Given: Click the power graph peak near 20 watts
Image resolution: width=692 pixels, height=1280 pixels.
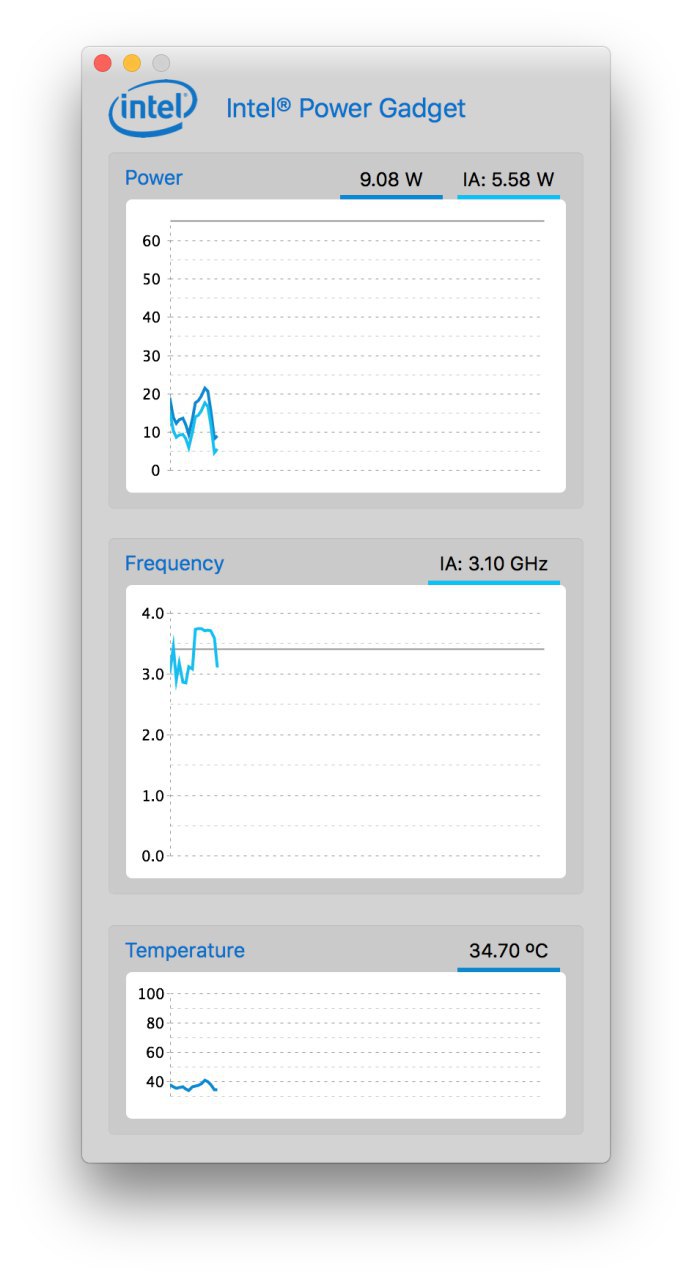Looking at the screenshot, I should coord(205,388).
